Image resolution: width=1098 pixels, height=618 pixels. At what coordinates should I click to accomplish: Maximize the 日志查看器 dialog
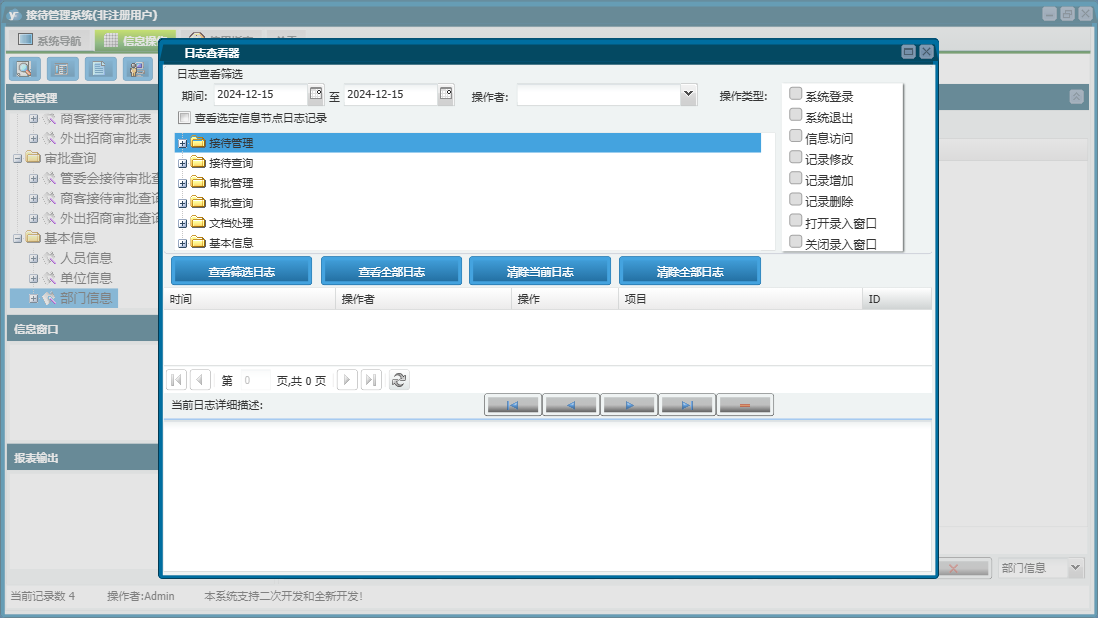coord(908,52)
